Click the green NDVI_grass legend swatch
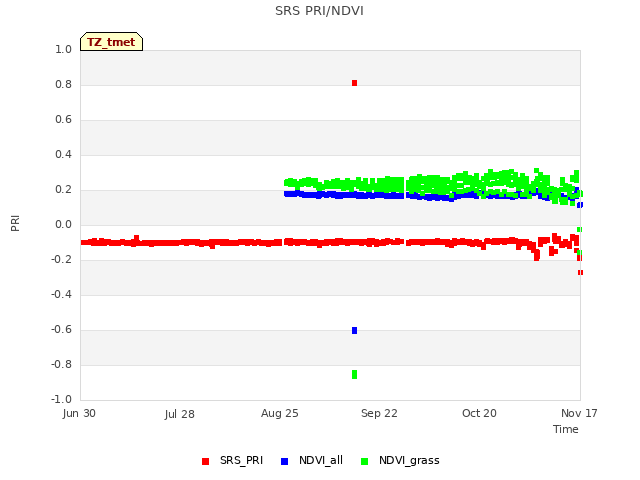The height and width of the screenshot is (480, 640). pos(364,461)
